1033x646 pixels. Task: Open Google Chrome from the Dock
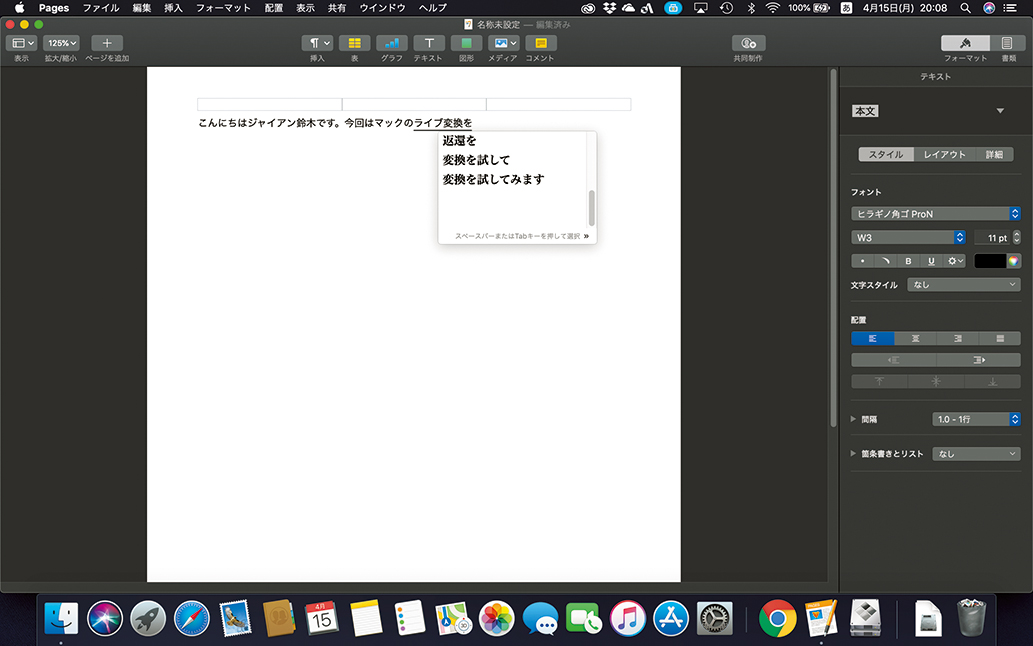point(777,618)
